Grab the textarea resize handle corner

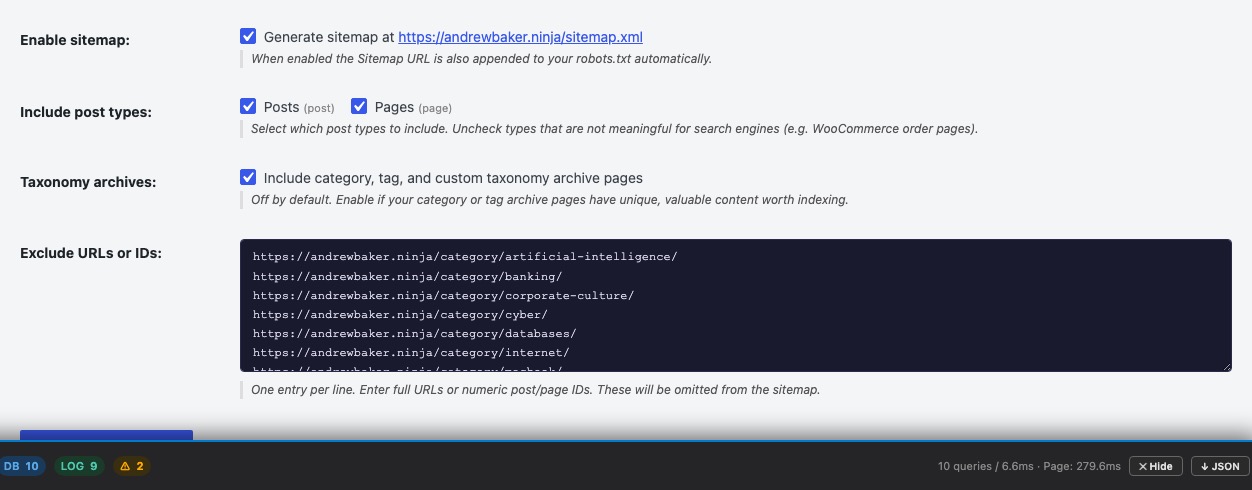[x=1226, y=366]
